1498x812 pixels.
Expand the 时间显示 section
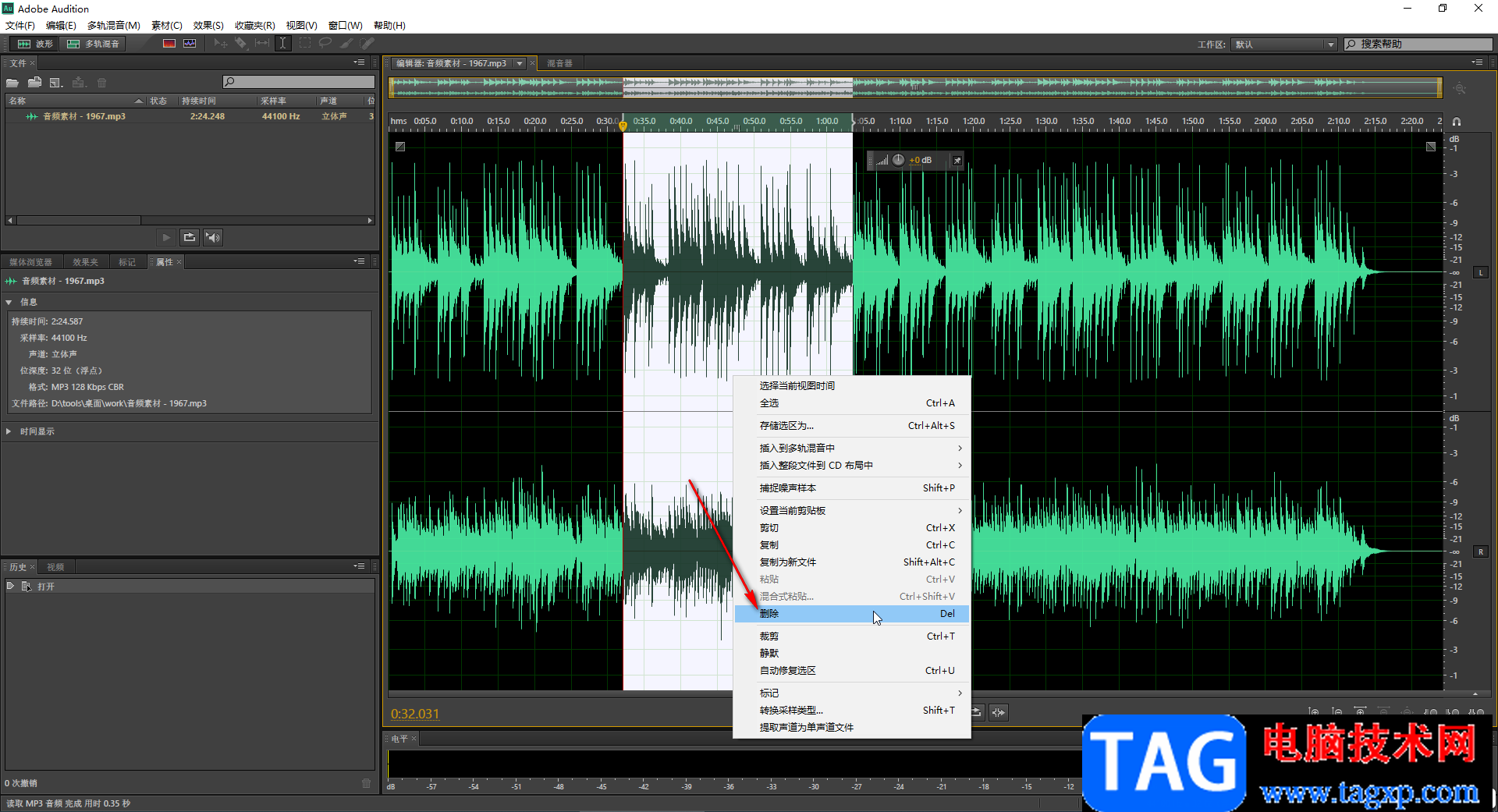[x=9, y=431]
